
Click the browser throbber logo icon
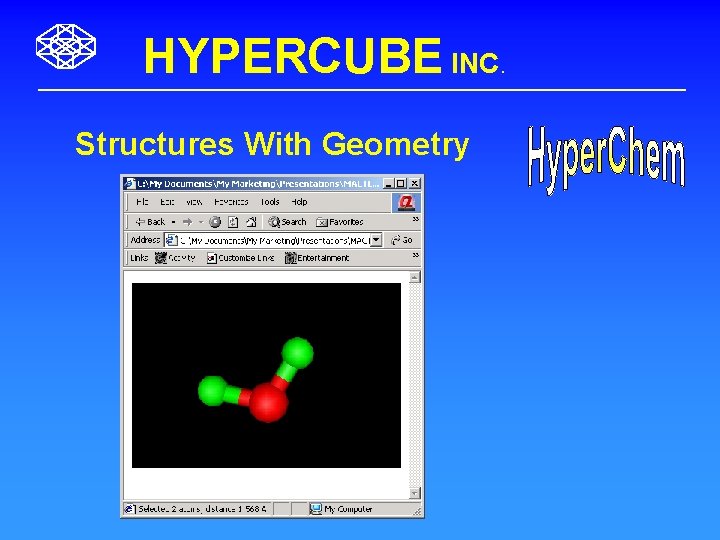click(406, 202)
